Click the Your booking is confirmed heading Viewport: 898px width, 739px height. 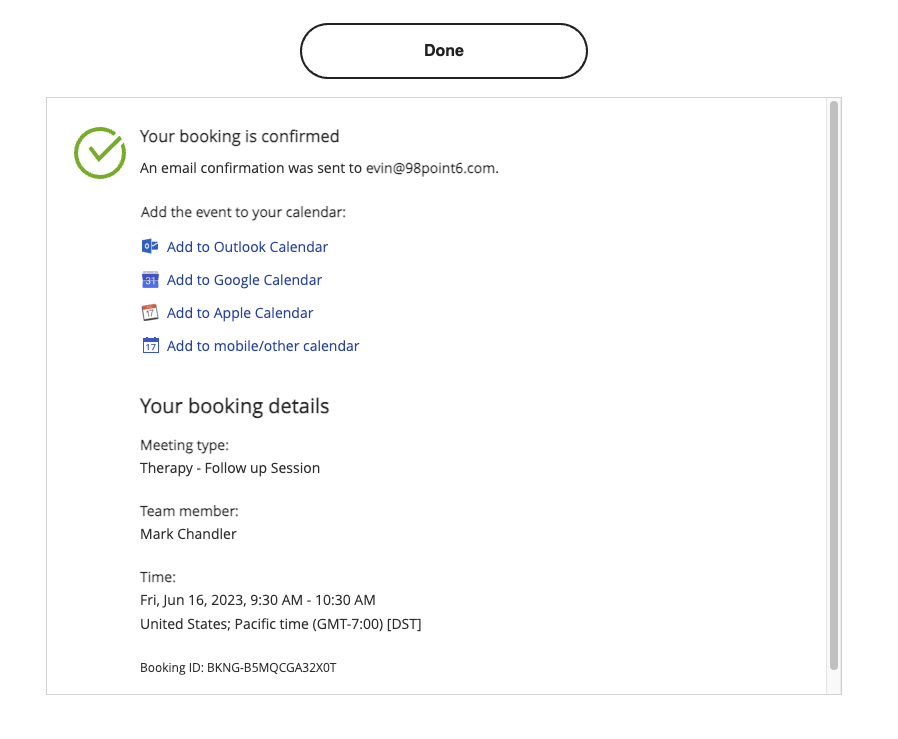(239, 136)
